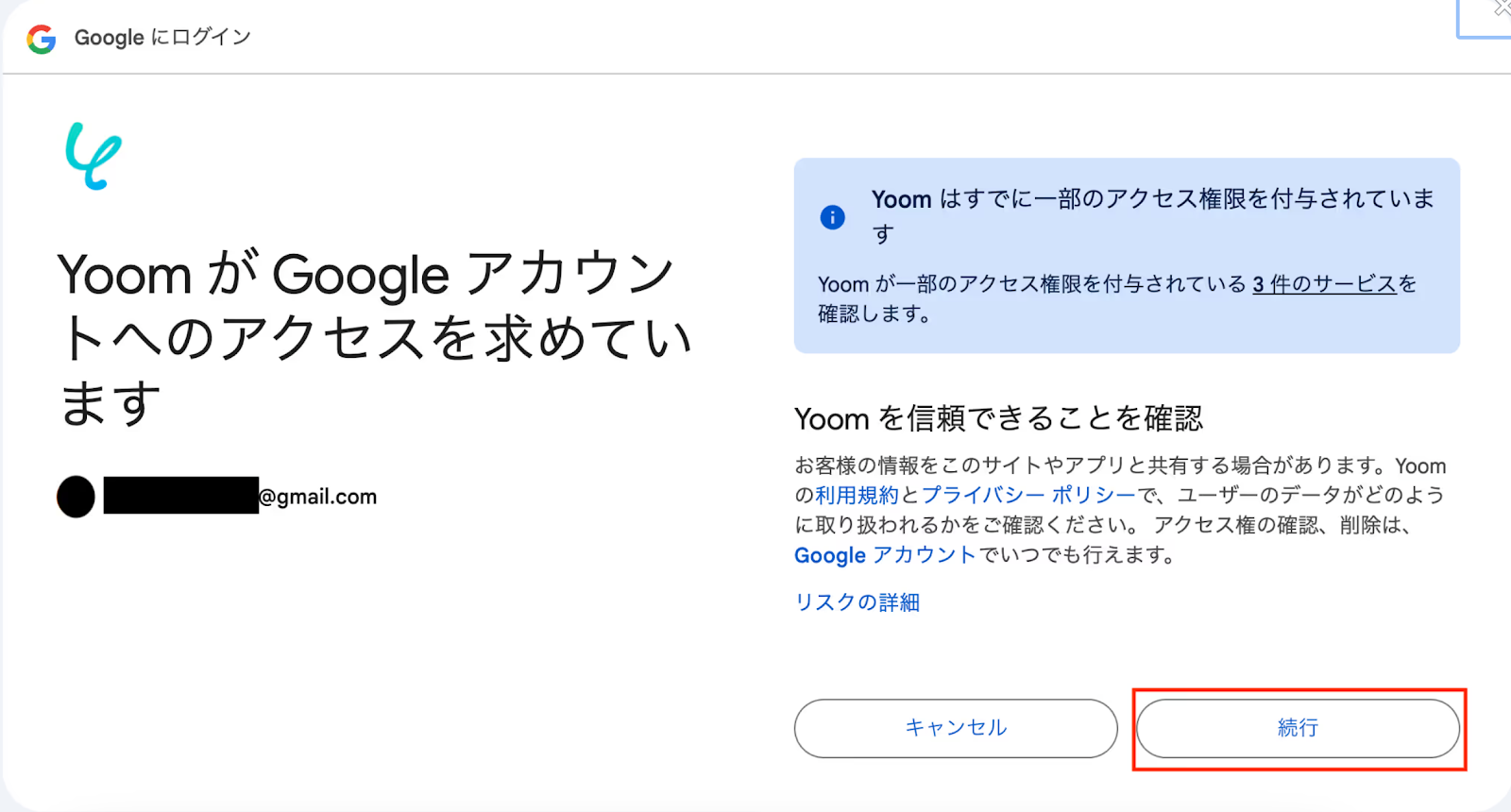Click the Yoom を信頼できることを確認 heading
Viewport: 1511px width, 812px height.
(x=998, y=418)
